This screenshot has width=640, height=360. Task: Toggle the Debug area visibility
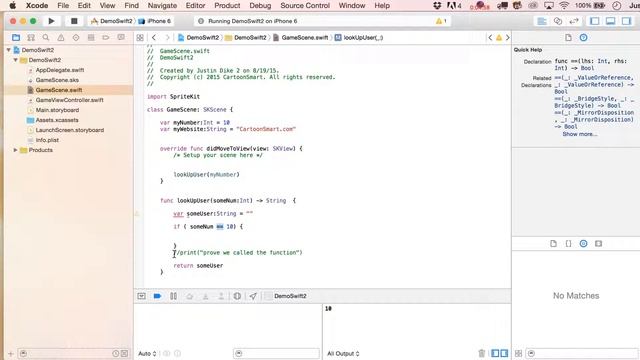click(x=611, y=21)
